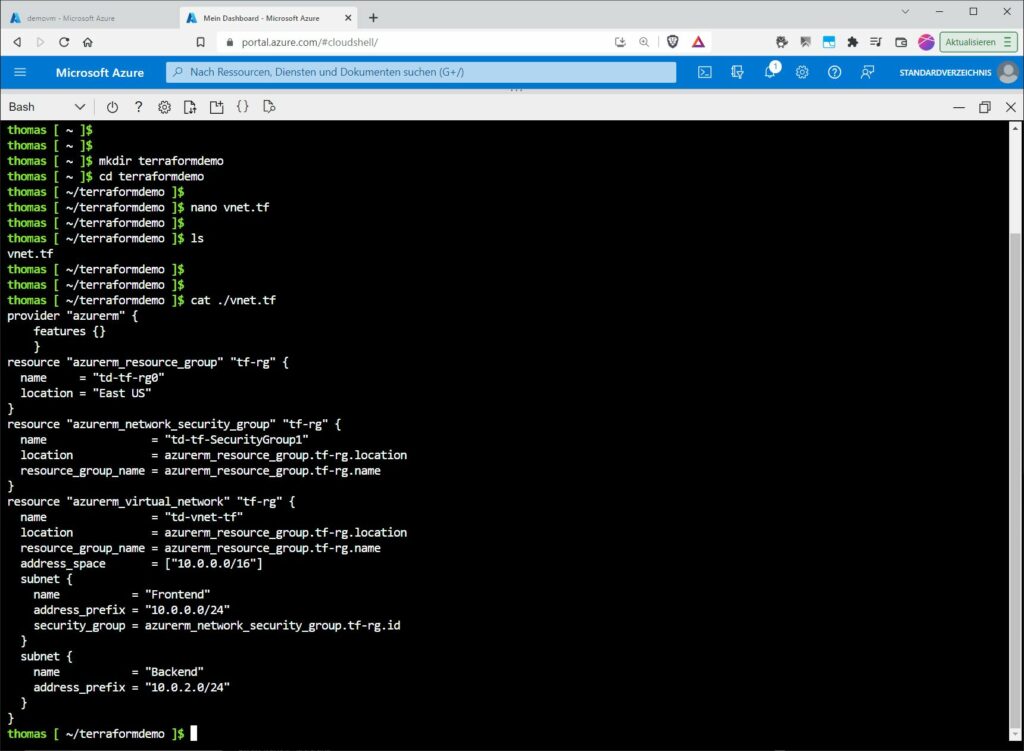Reload the current page
This screenshot has width=1024, height=751.
(63, 42)
